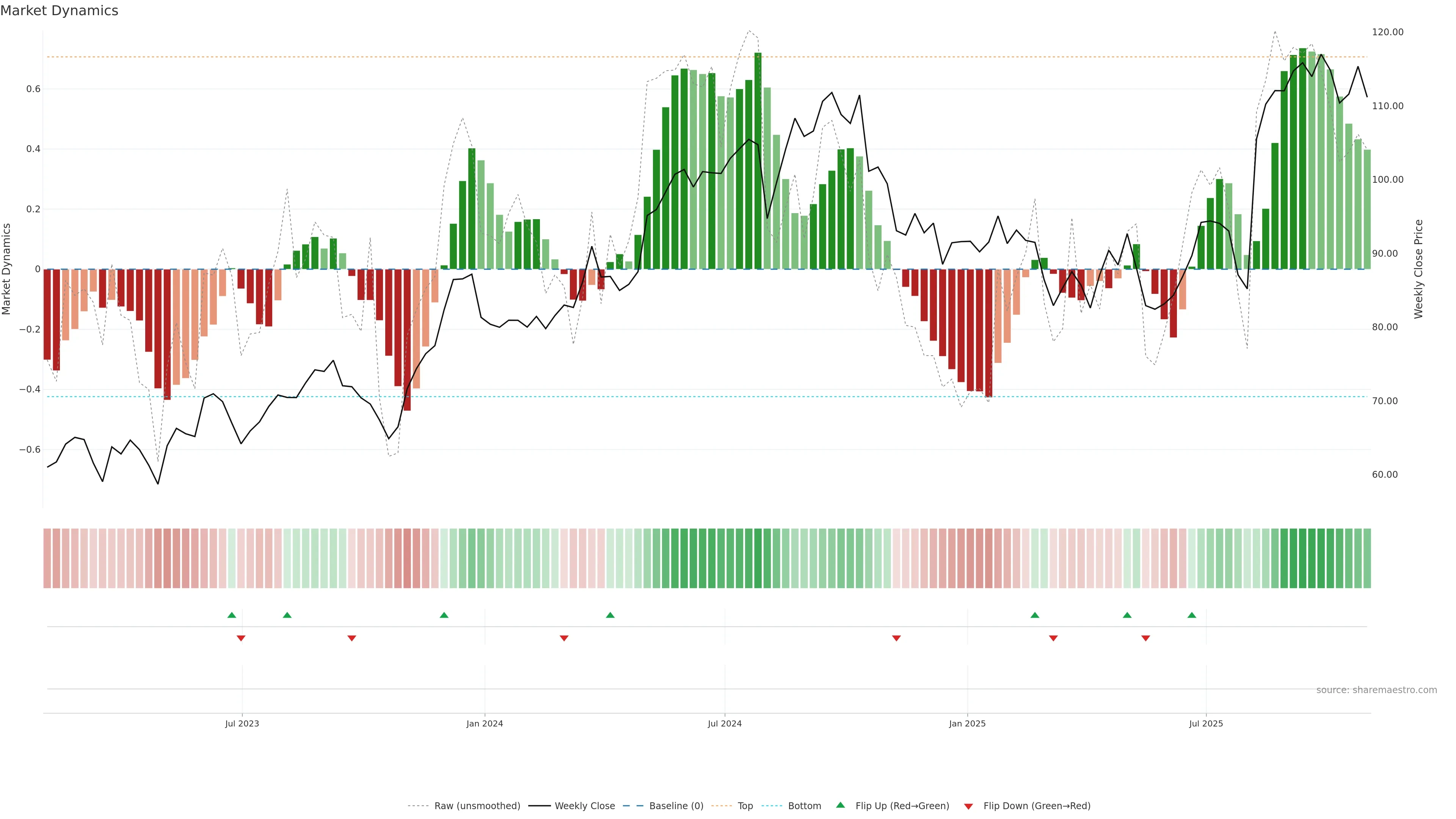Click the red flip-down marker in March 2024
1456x819 pixels.
point(563,638)
